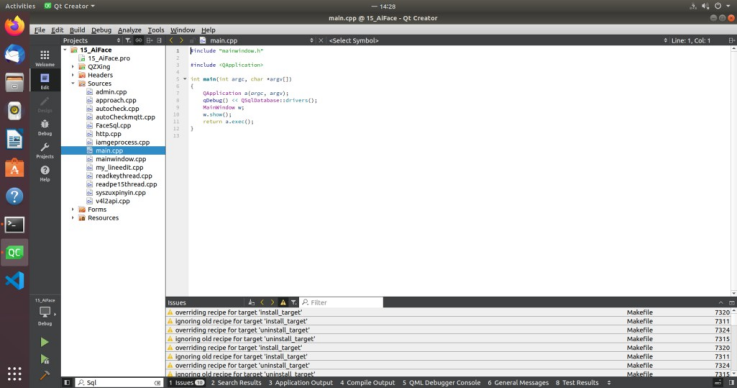Toggle the progress details button
The height and width of the screenshot is (388, 738).
coord(718,382)
